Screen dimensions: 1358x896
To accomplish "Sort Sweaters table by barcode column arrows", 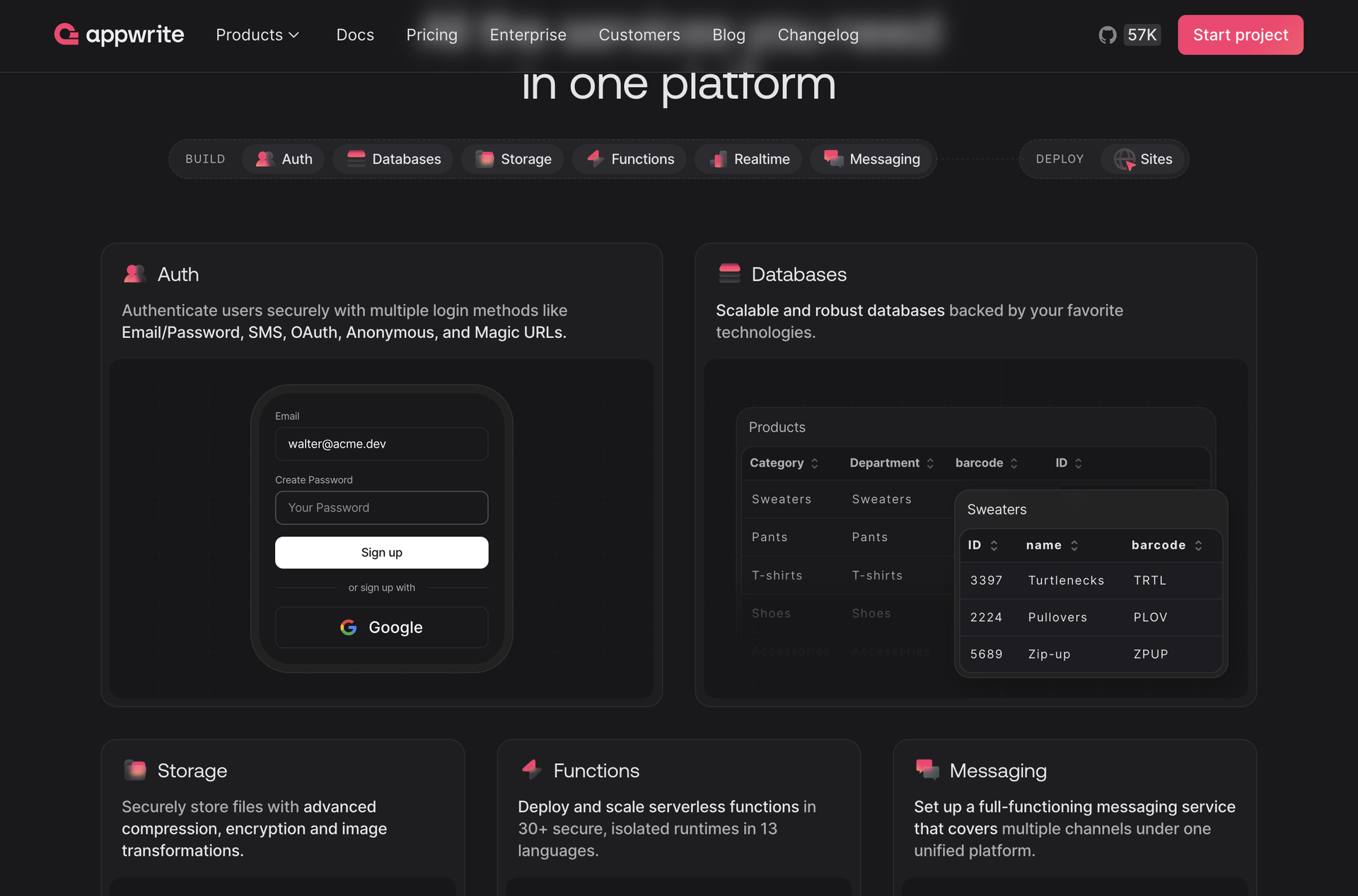I will click(x=1198, y=545).
